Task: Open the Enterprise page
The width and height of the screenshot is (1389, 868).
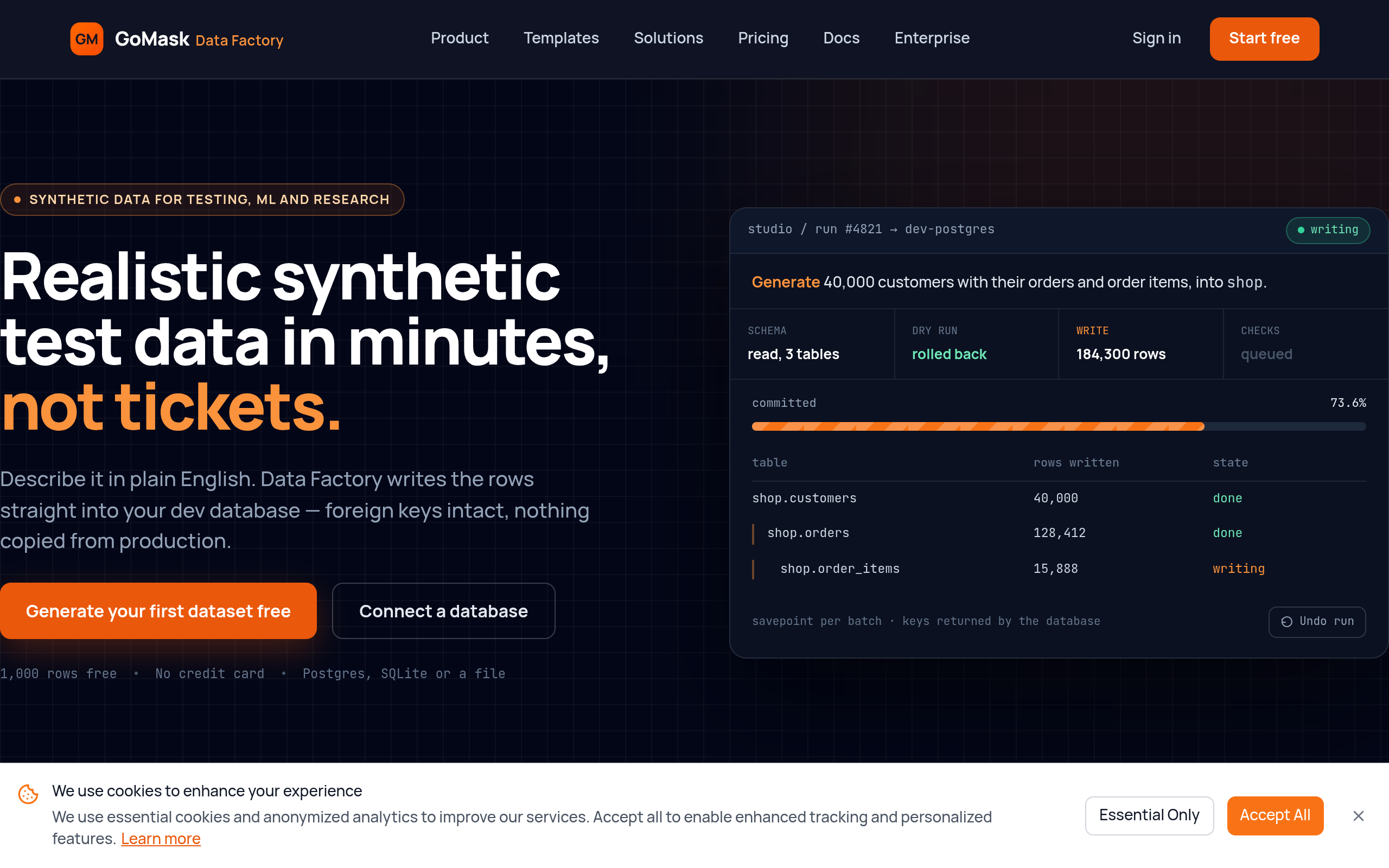Action: pyautogui.click(x=932, y=38)
